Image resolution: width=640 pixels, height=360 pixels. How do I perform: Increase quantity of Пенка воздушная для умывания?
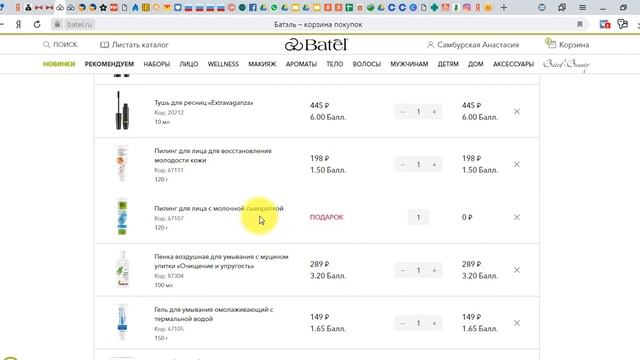point(434,270)
